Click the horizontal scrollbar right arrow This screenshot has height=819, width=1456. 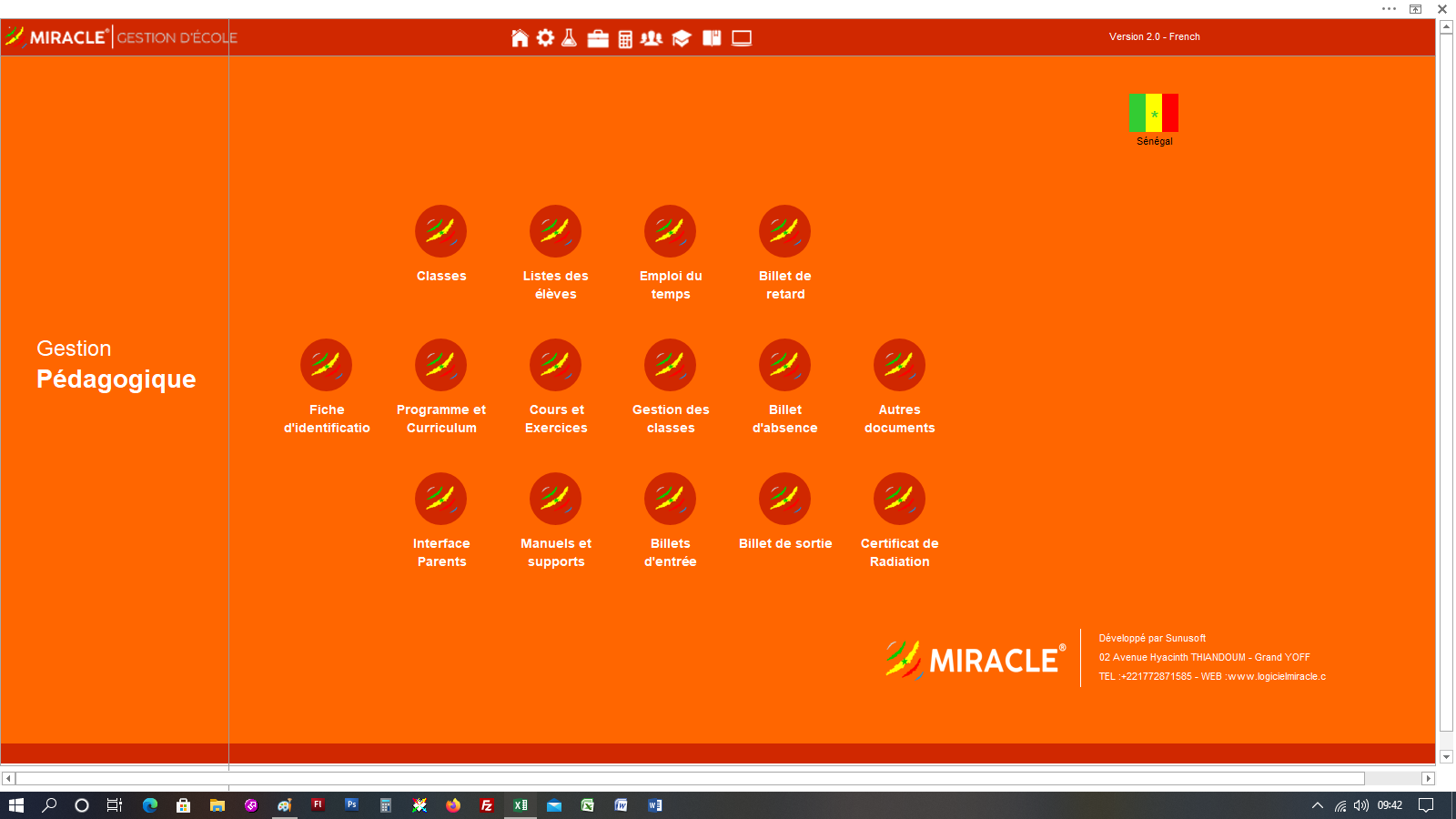[1428, 778]
